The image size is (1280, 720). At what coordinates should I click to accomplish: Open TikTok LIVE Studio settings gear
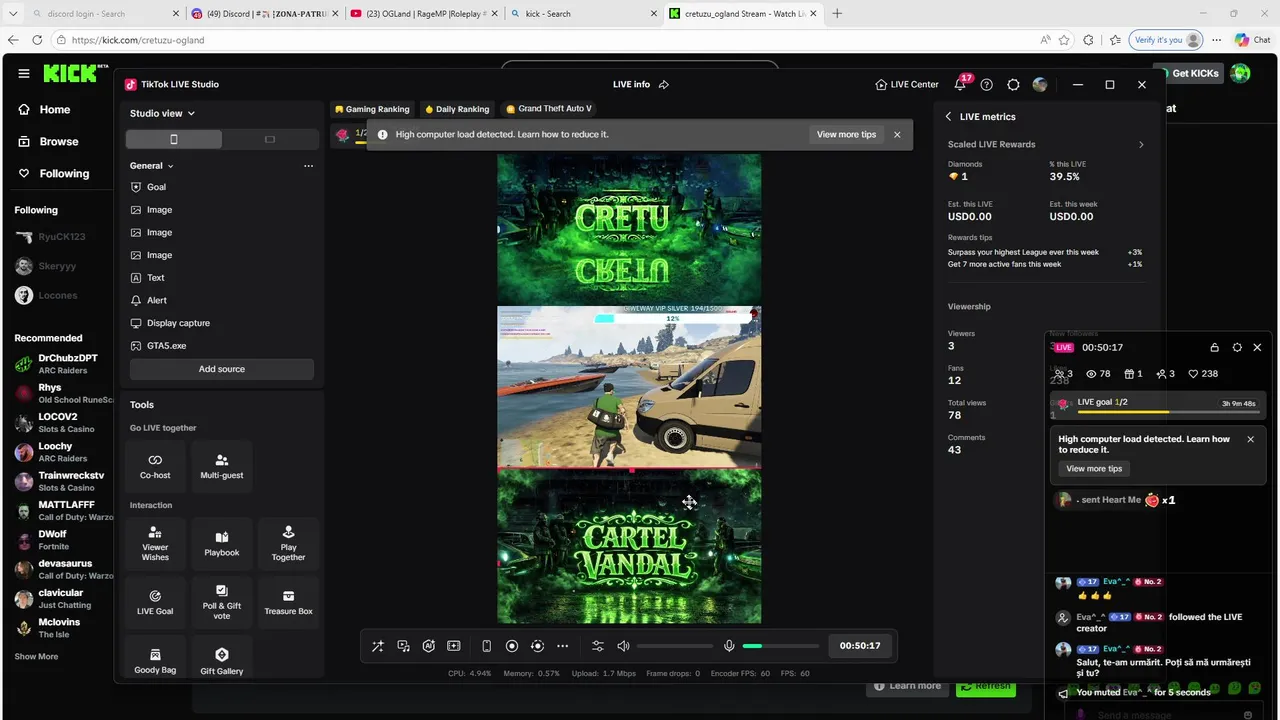pyautogui.click(x=1013, y=85)
